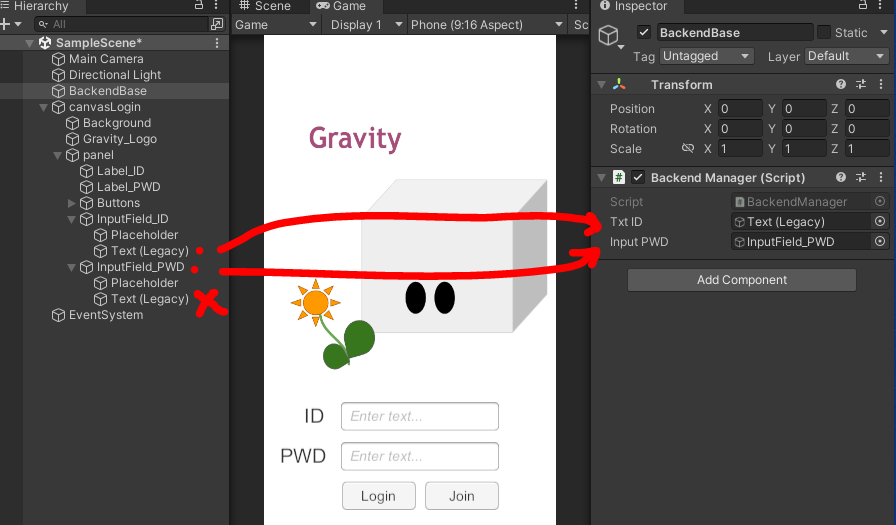Select the Main Camera object
Image resolution: width=896 pixels, height=525 pixels.
pyautogui.click(x=106, y=59)
